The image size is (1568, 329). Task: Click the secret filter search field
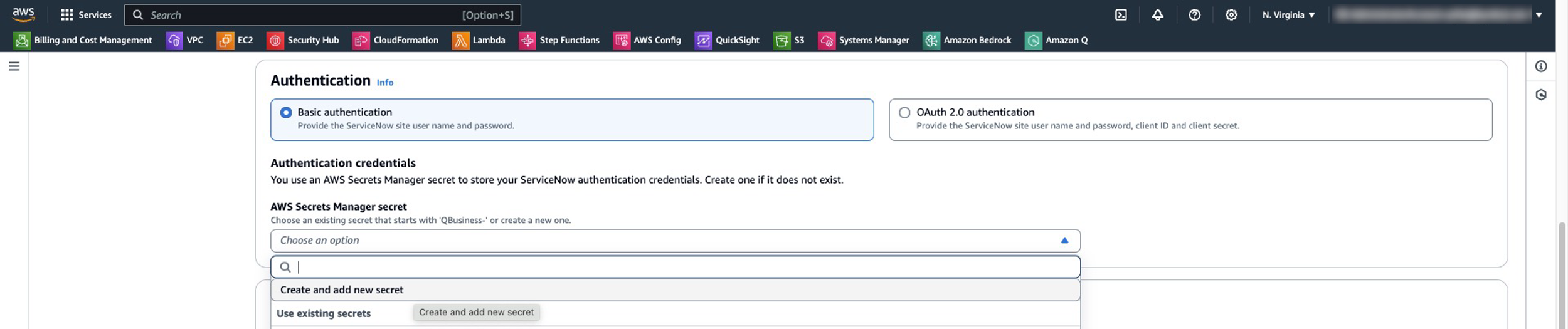point(675,267)
